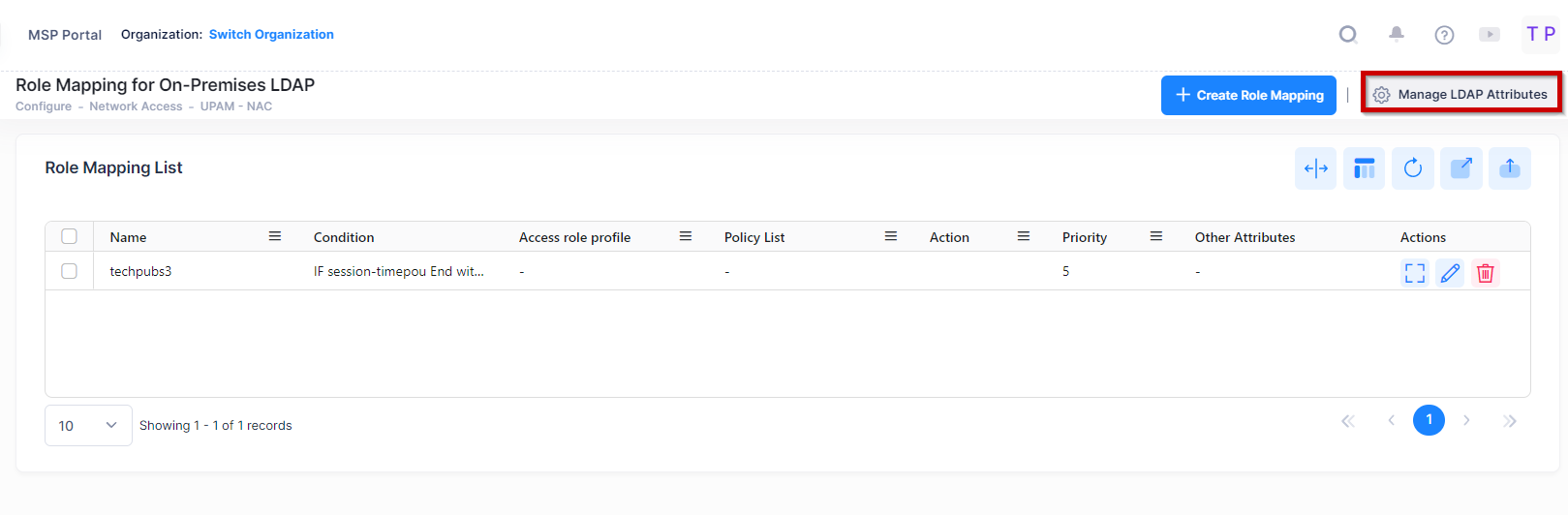Open the Name column menu
Image resolution: width=1568 pixels, height=515 pixels.
[275, 236]
